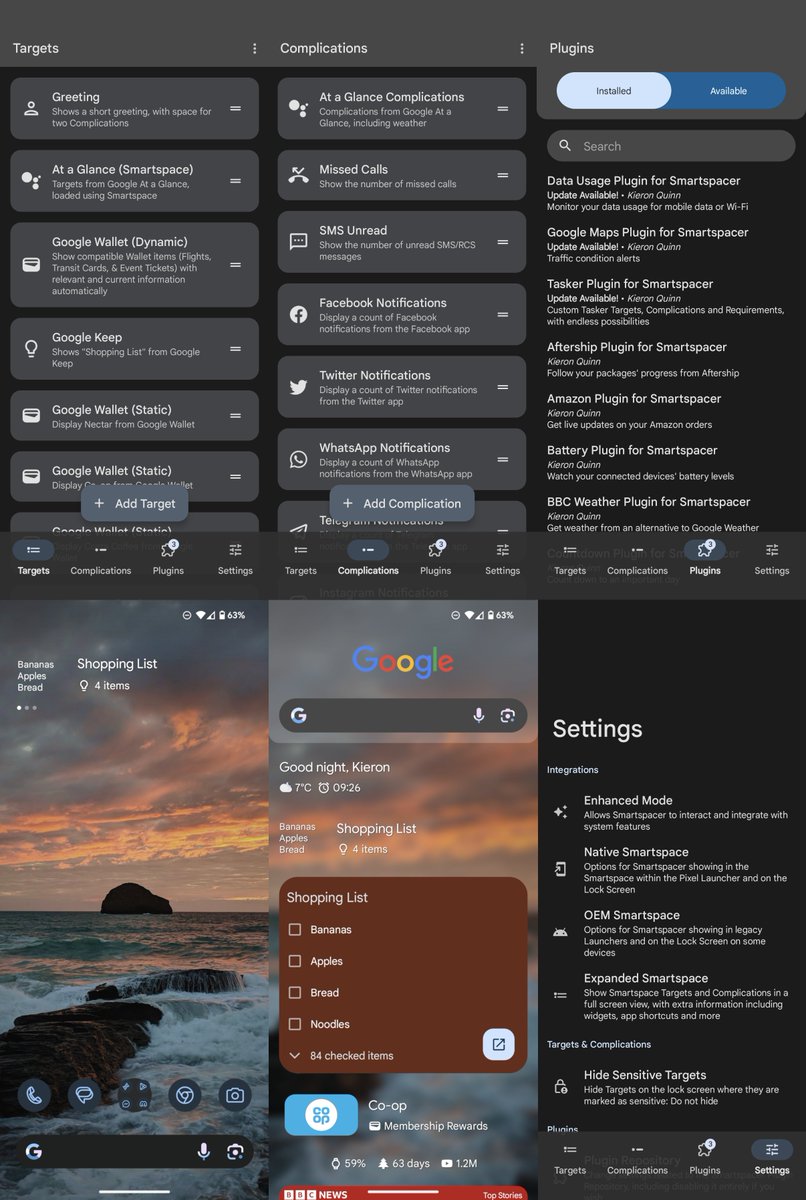Image resolution: width=806 pixels, height=1200 pixels.
Task: Tap the SMS Unread message icon
Action: click(x=298, y=241)
